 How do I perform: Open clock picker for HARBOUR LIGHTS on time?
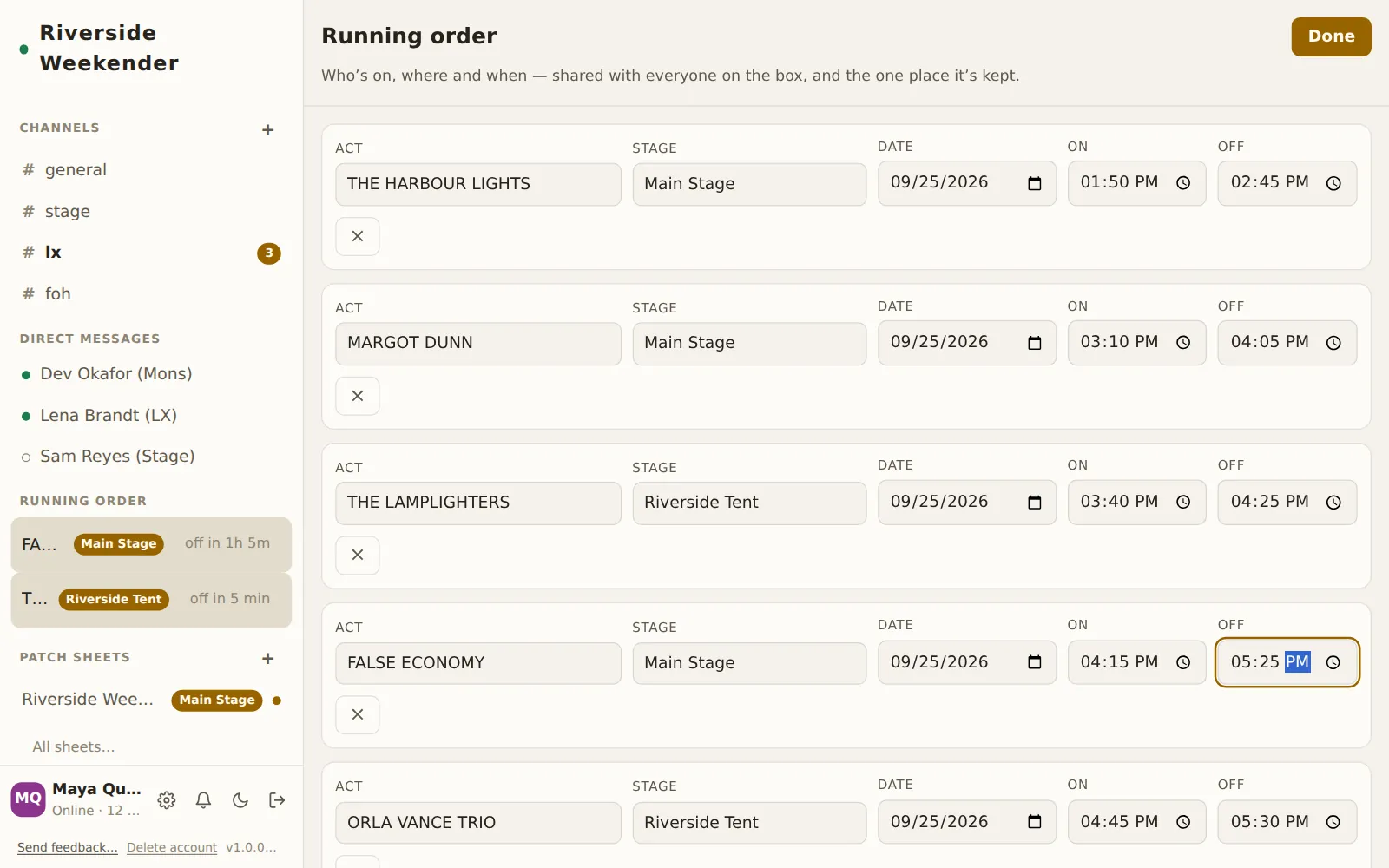1183,183
